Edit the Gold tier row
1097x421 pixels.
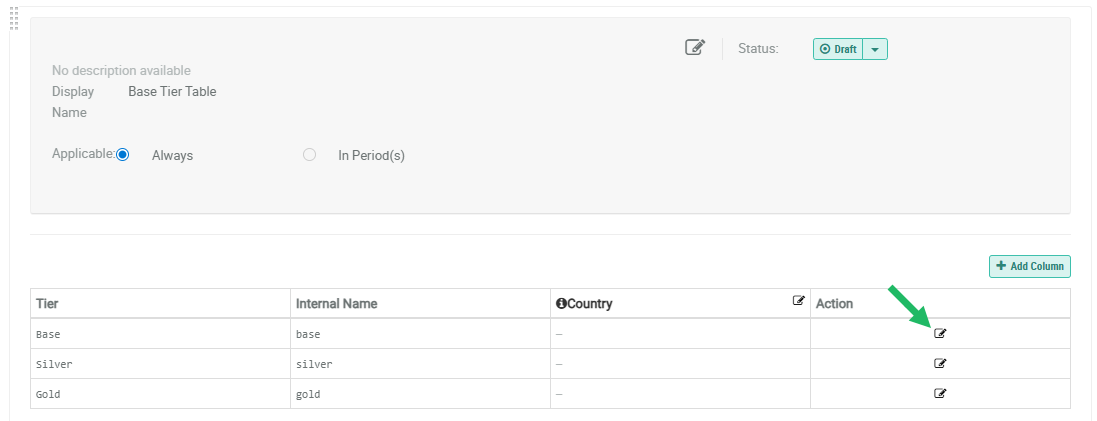[x=940, y=394]
